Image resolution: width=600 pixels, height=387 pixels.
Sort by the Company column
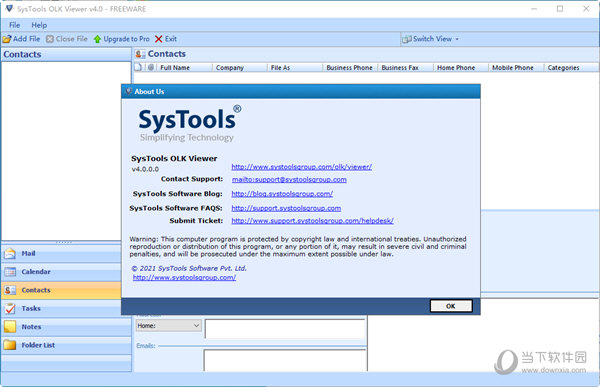(x=239, y=67)
